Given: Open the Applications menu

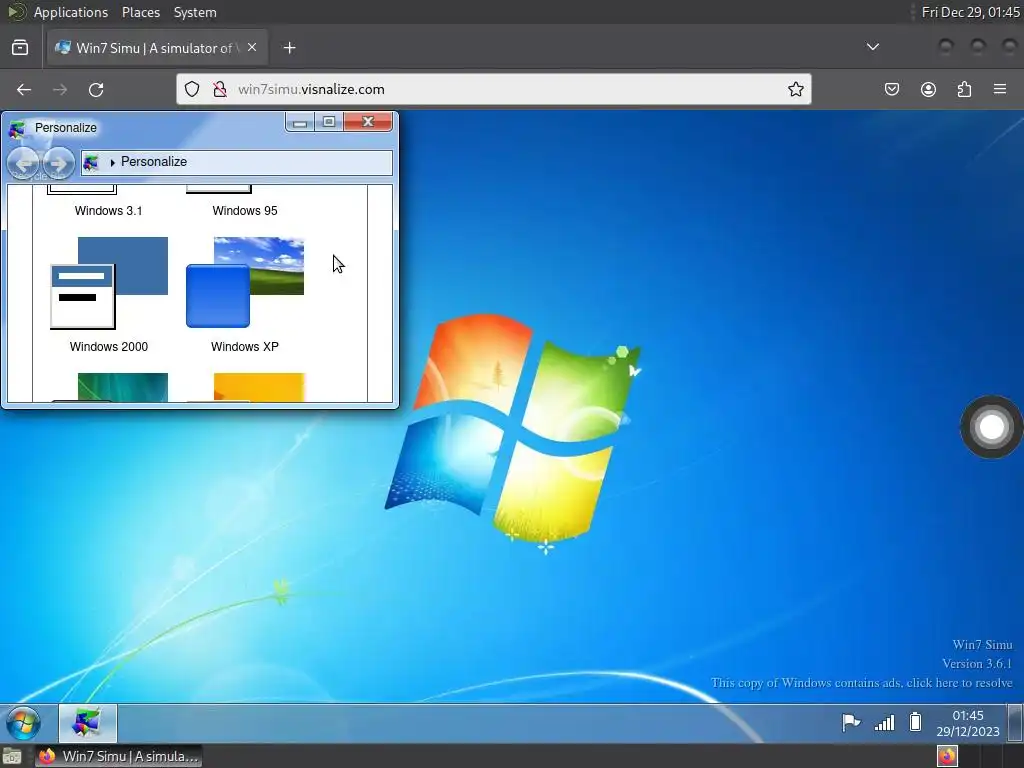Looking at the screenshot, I should (x=71, y=12).
